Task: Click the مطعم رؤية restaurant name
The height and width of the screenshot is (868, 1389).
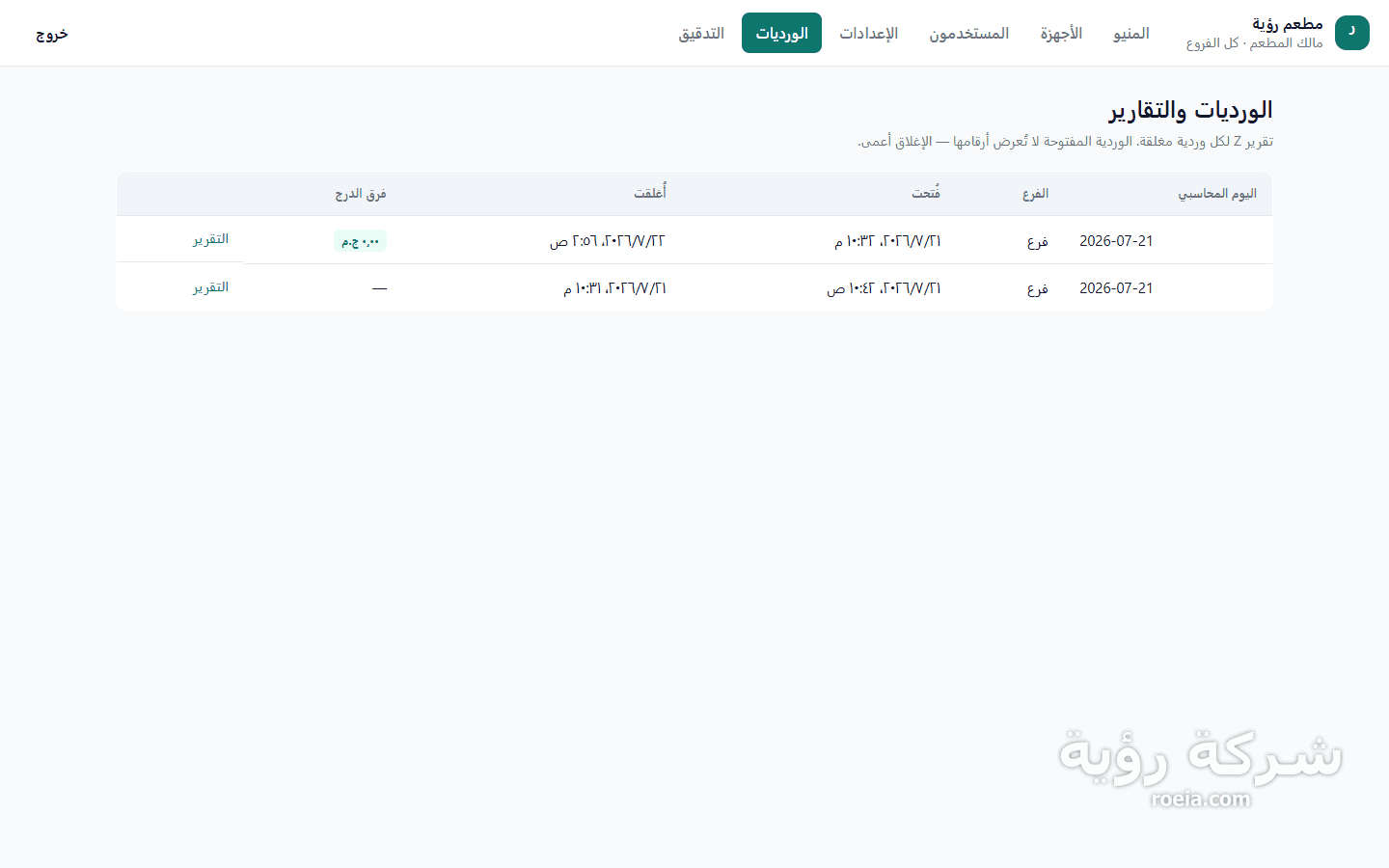Action: click(1288, 24)
